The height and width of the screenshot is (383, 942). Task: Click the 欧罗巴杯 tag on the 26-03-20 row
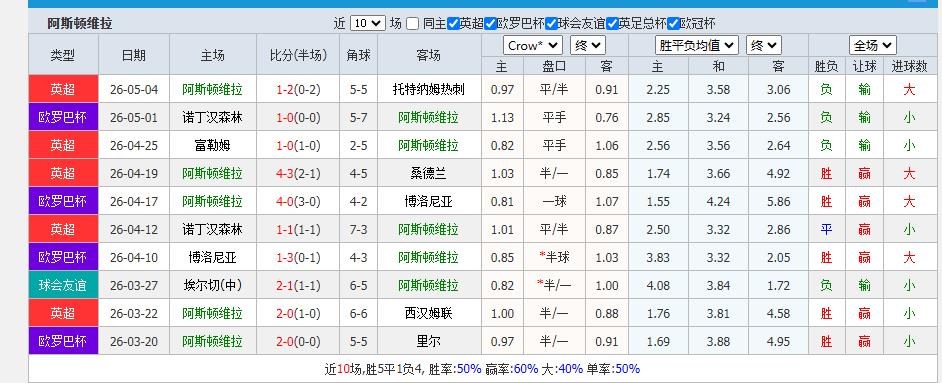pos(63,341)
